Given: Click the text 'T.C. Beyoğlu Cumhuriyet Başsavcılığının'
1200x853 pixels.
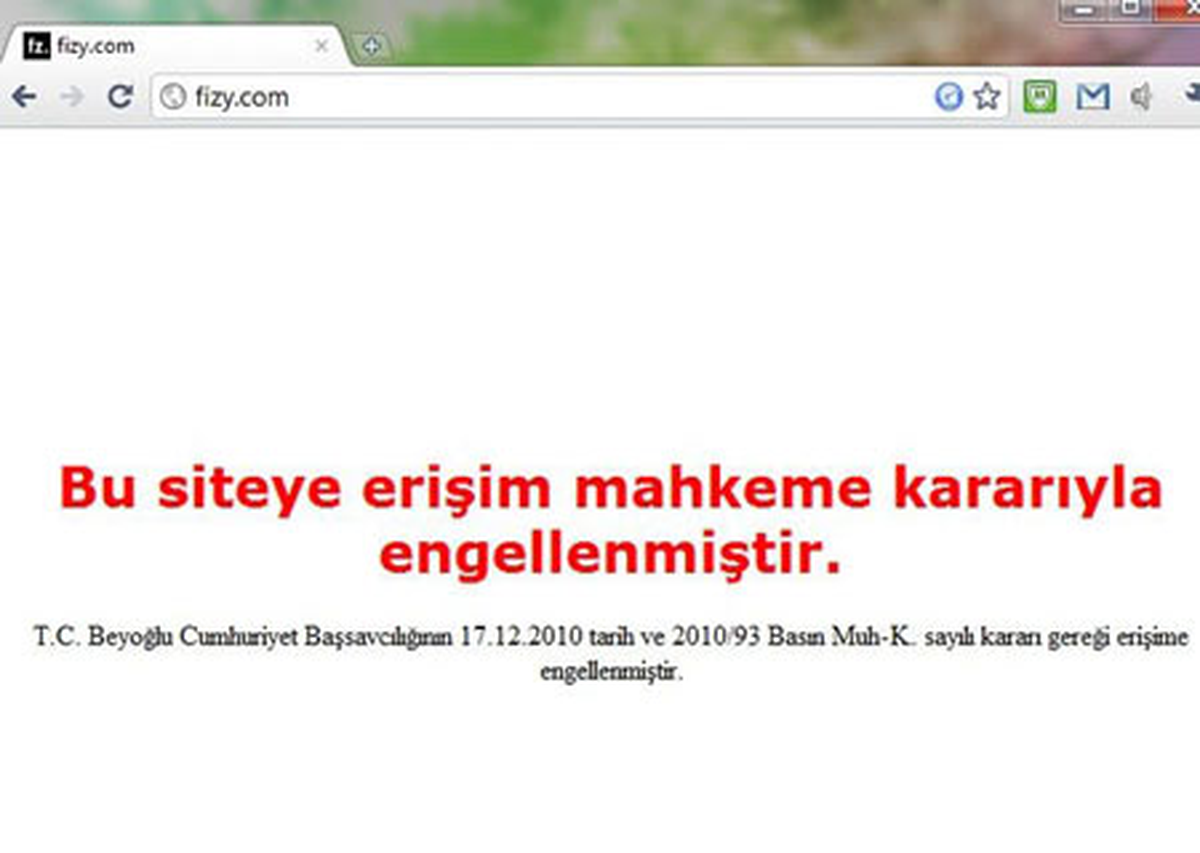Looking at the screenshot, I should 244,637.
